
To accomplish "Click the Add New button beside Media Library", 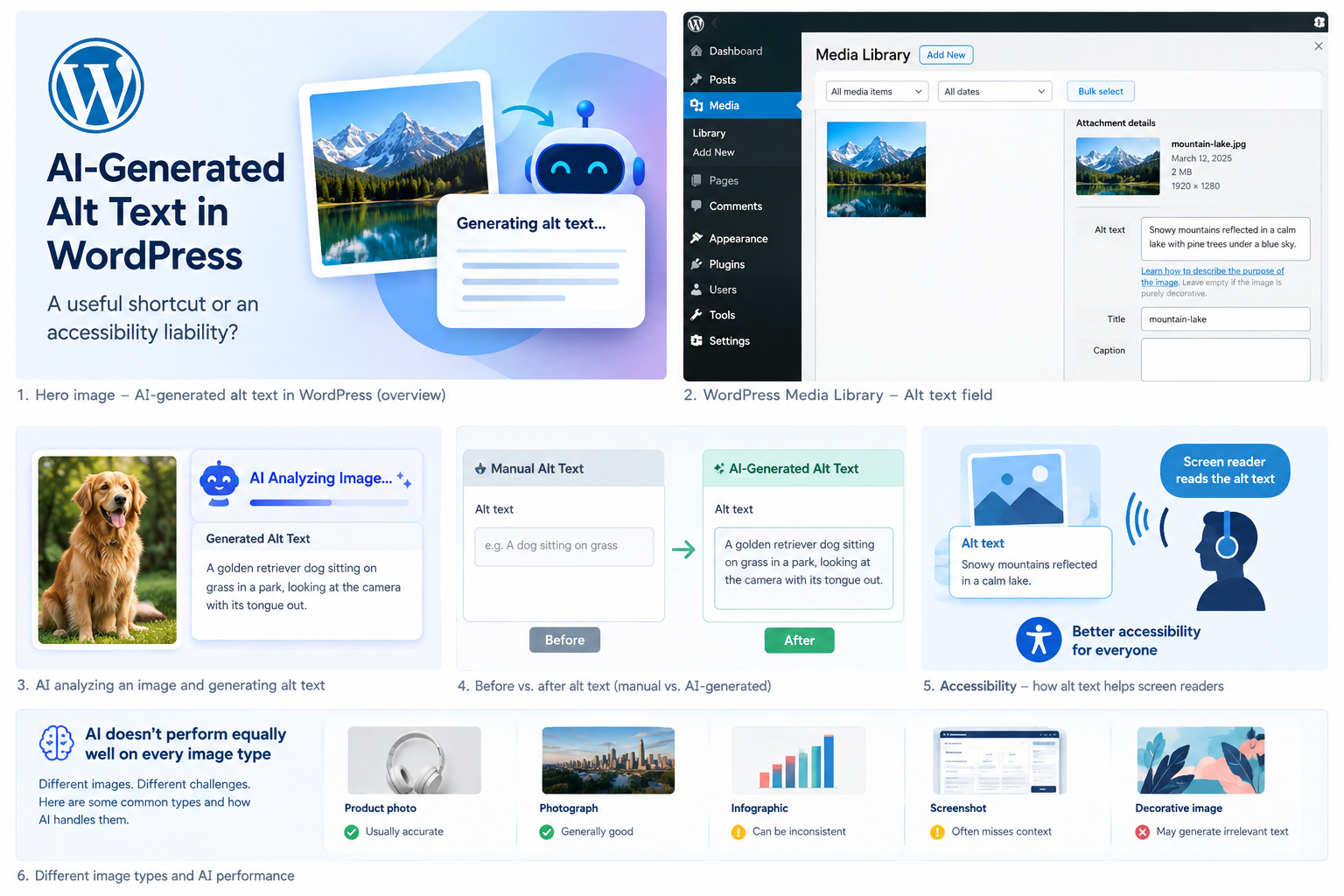I will click(x=946, y=55).
